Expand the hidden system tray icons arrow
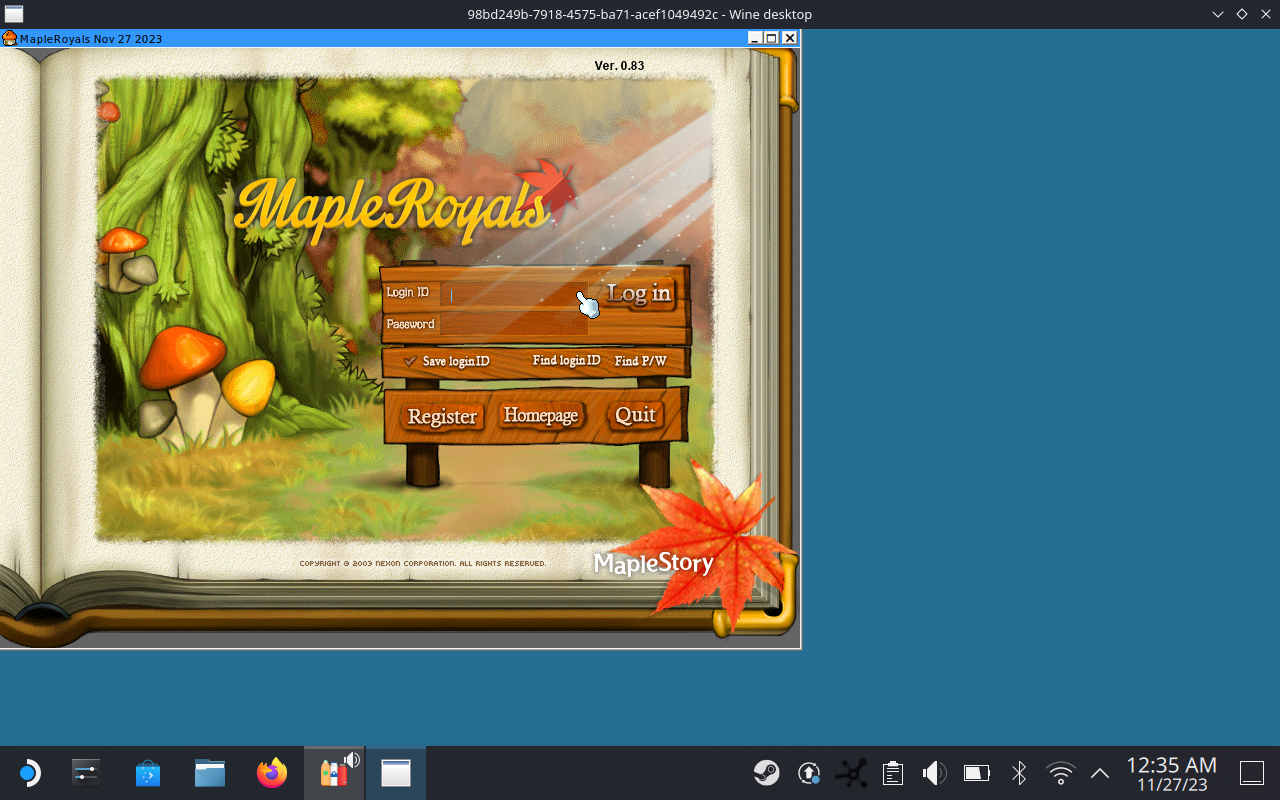 coord(1100,773)
